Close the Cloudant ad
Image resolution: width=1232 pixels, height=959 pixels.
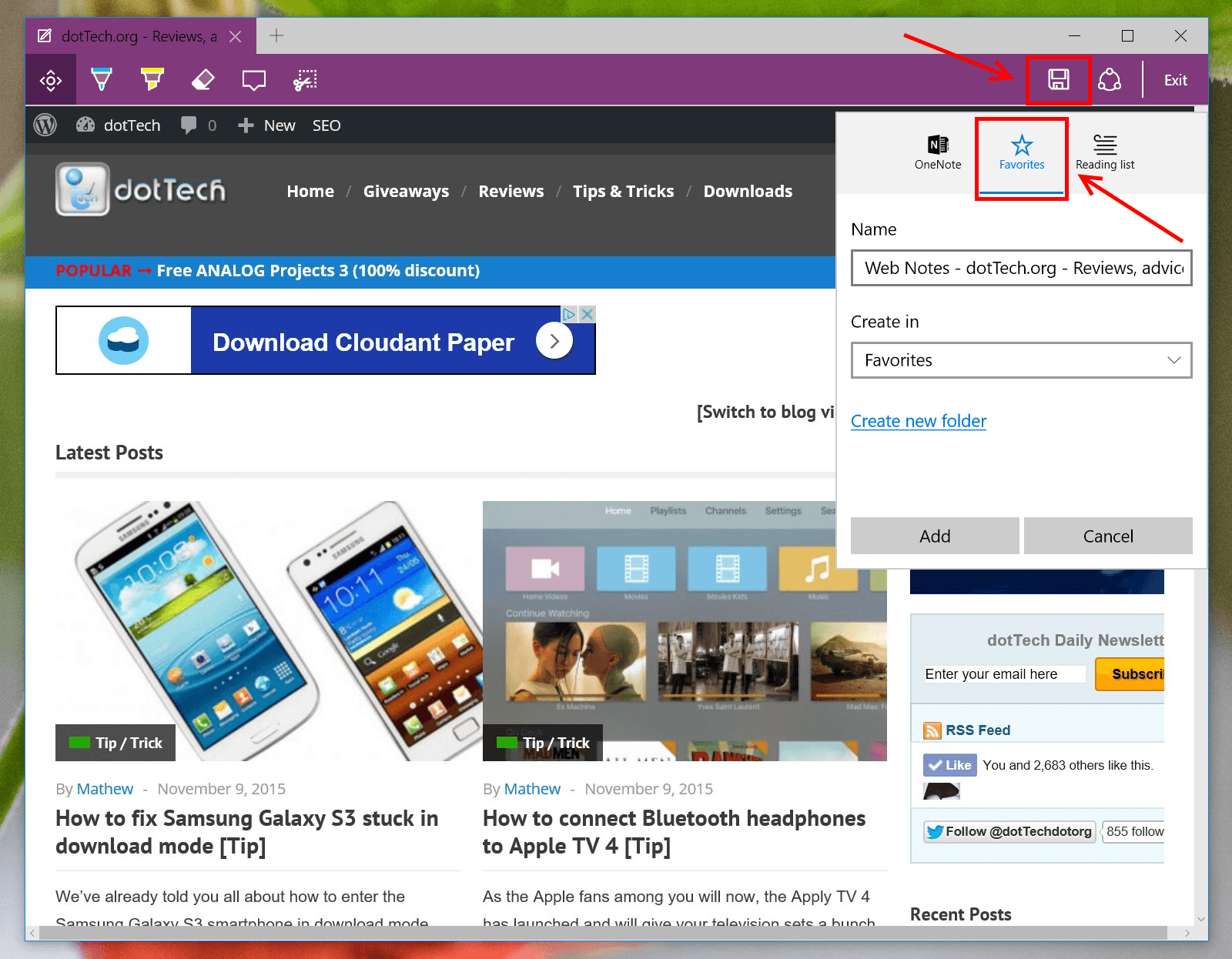(588, 314)
